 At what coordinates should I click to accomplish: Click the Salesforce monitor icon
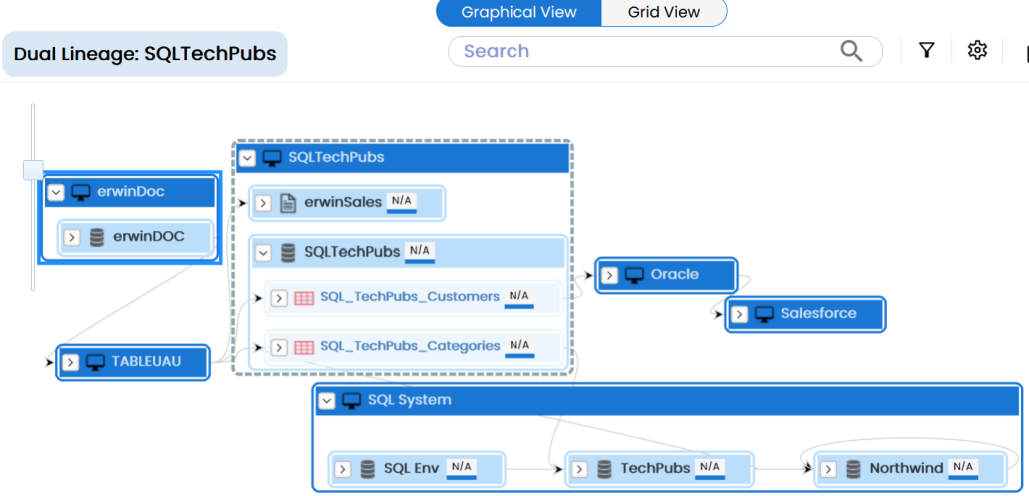pos(764,314)
